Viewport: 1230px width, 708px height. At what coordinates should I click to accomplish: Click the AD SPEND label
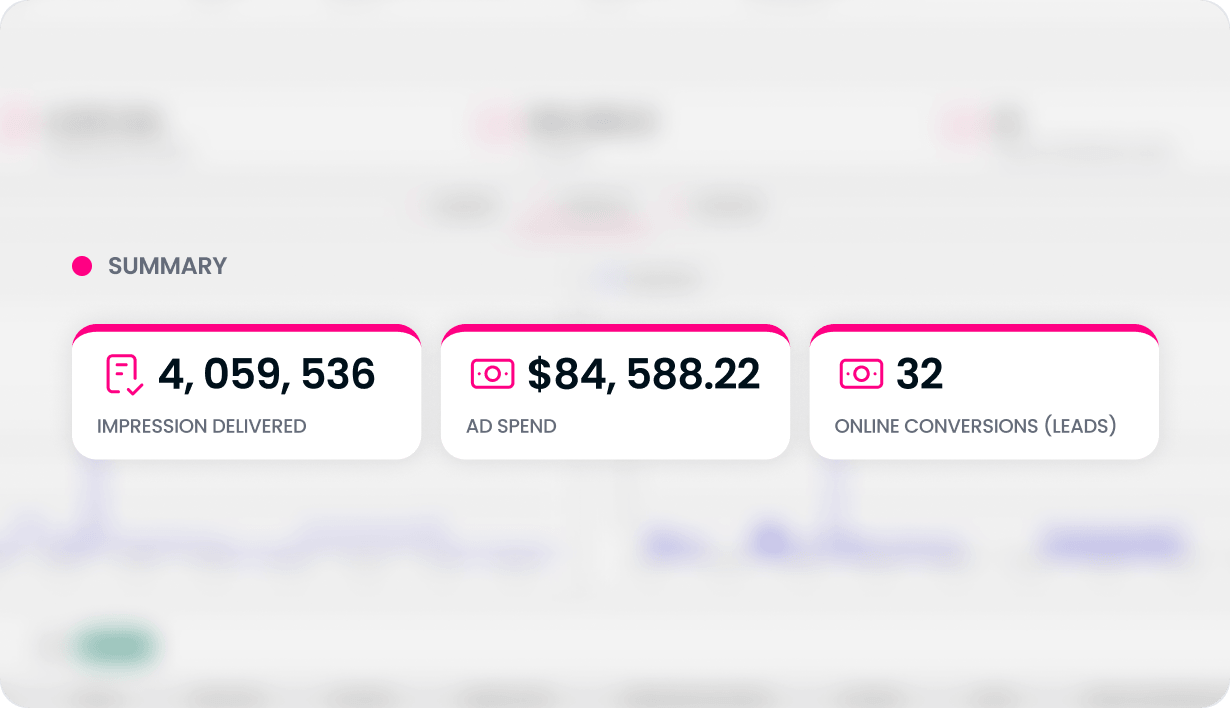point(511,426)
